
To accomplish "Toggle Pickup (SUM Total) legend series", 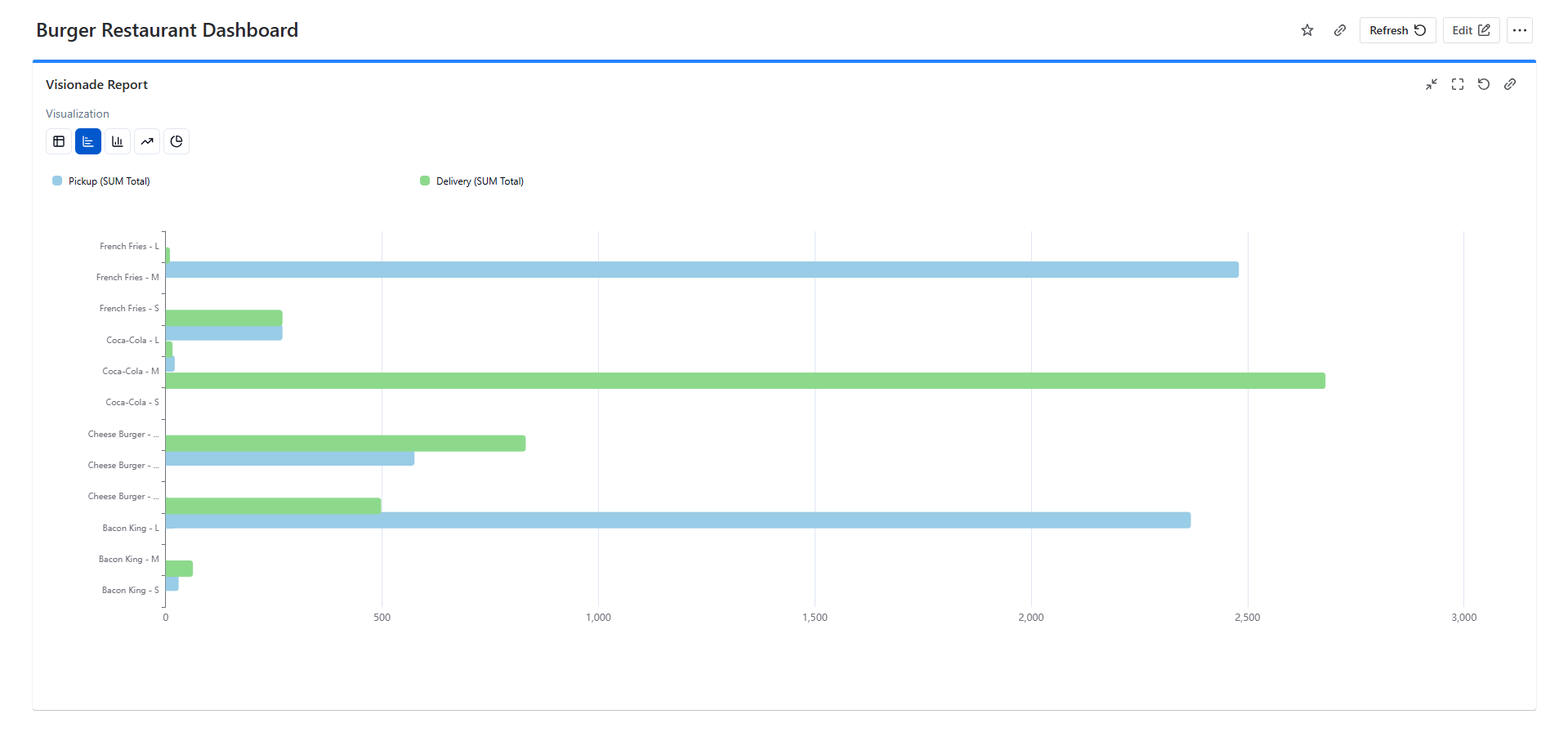I will pyautogui.click(x=109, y=181).
